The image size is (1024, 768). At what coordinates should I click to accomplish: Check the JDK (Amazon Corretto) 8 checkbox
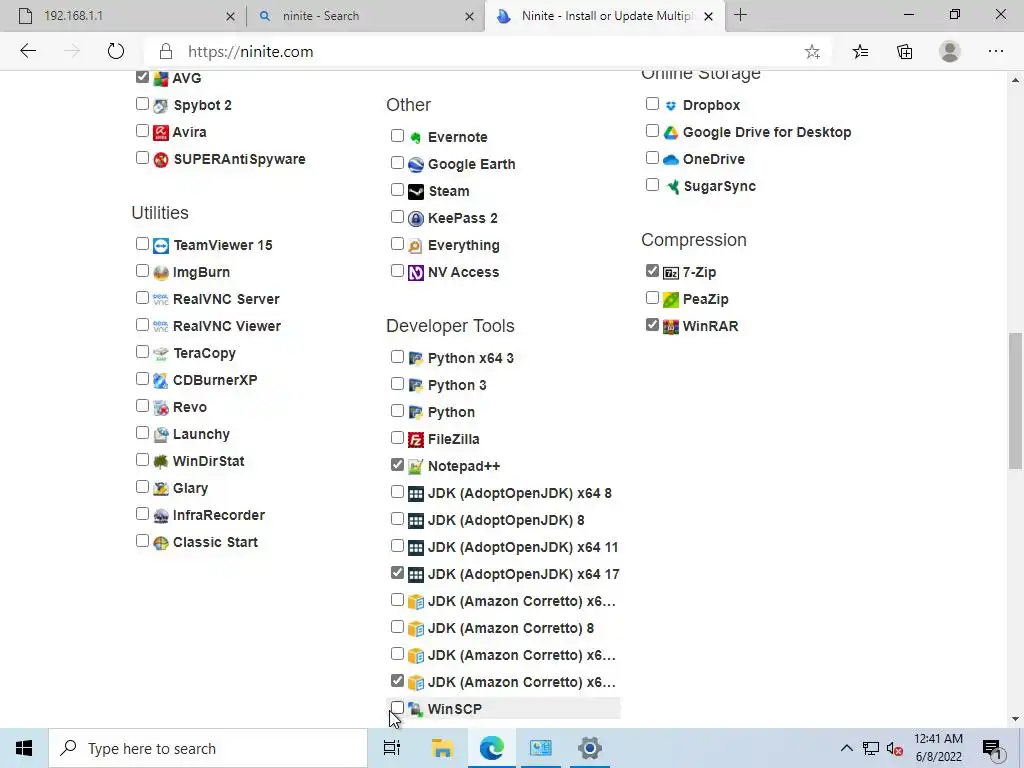pyautogui.click(x=397, y=626)
